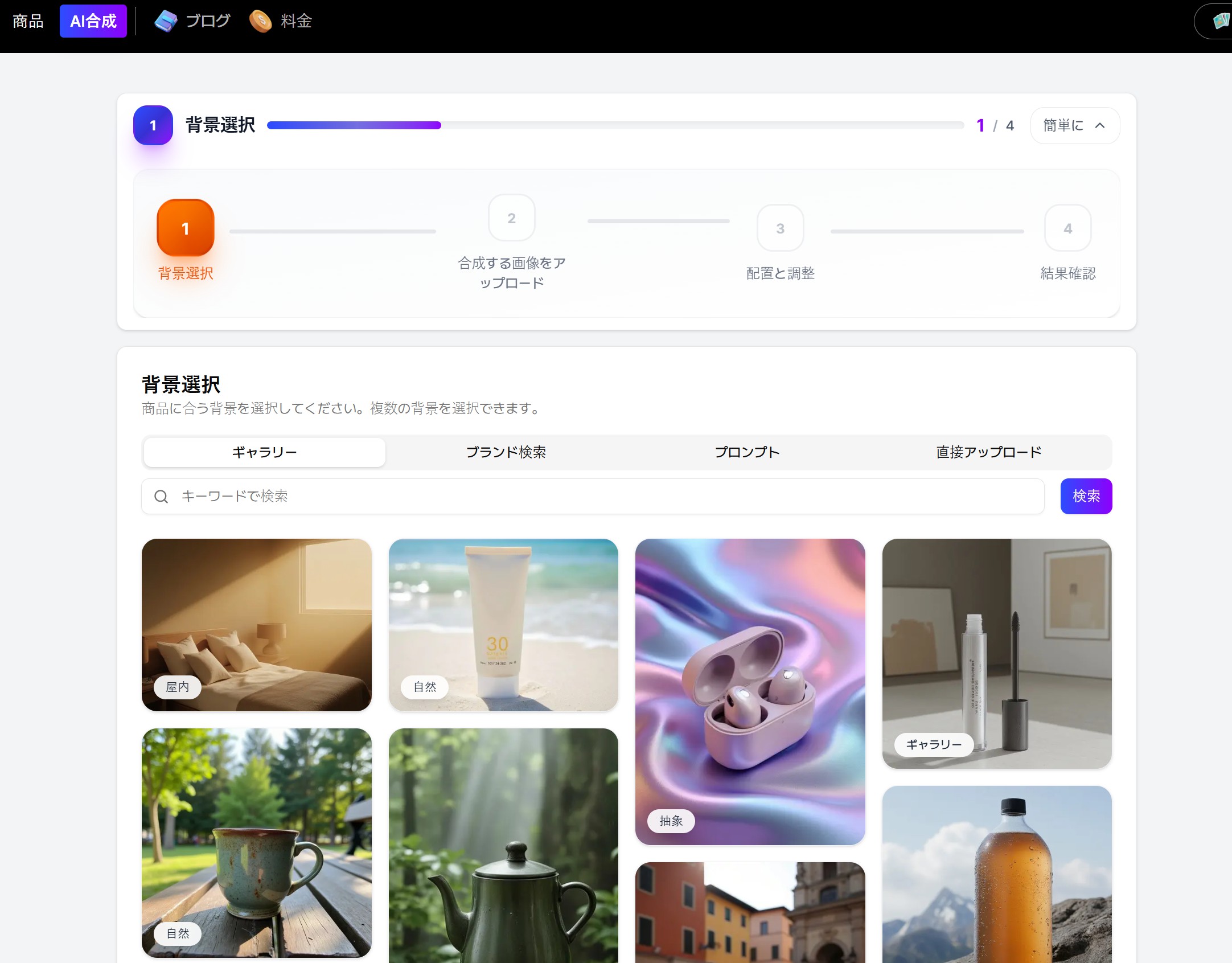Click the 屋内 tag on bedroom image
Viewport: 1232px width, 963px height.
coord(178,687)
